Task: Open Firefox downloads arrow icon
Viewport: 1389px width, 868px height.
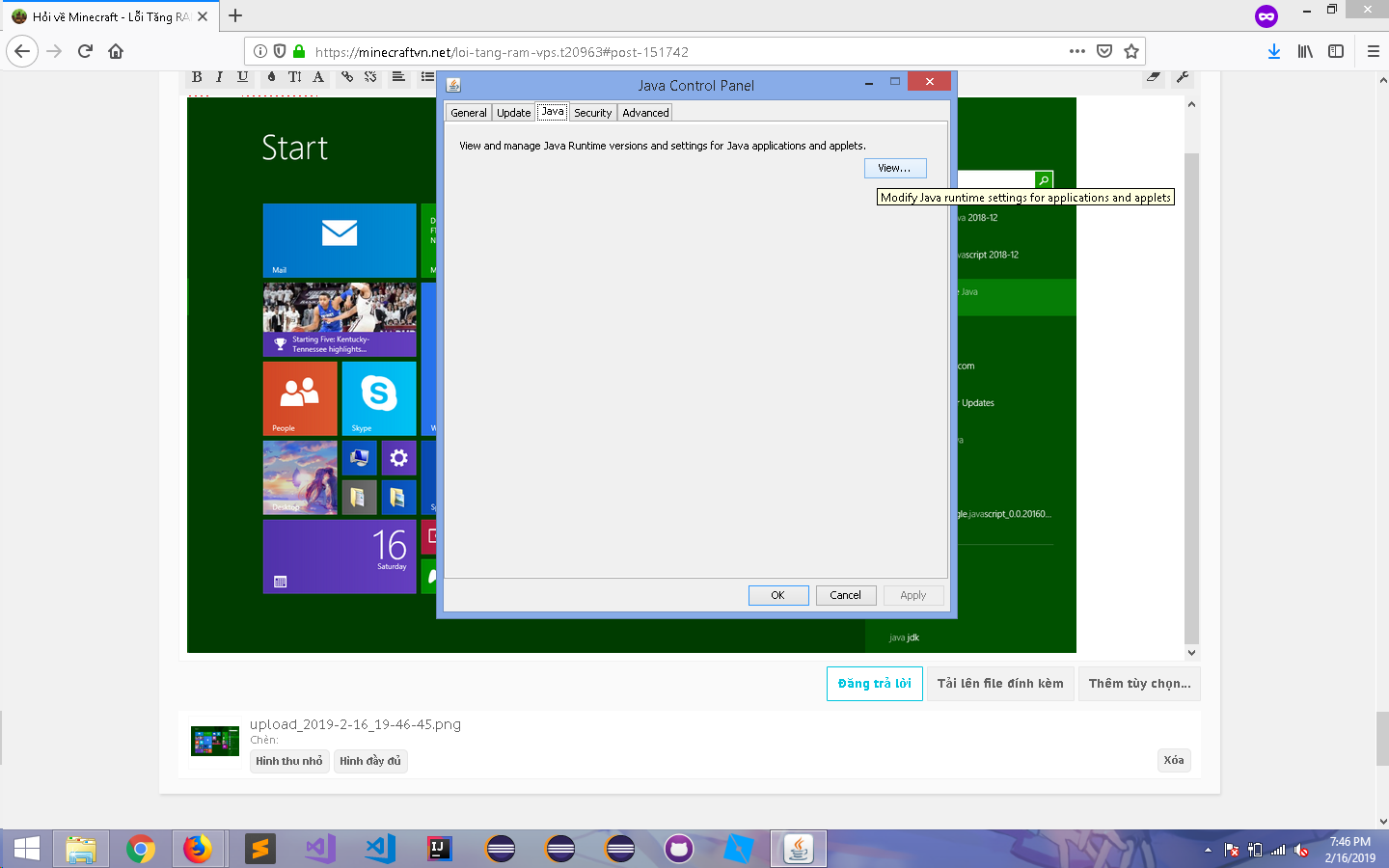Action: [1273, 51]
